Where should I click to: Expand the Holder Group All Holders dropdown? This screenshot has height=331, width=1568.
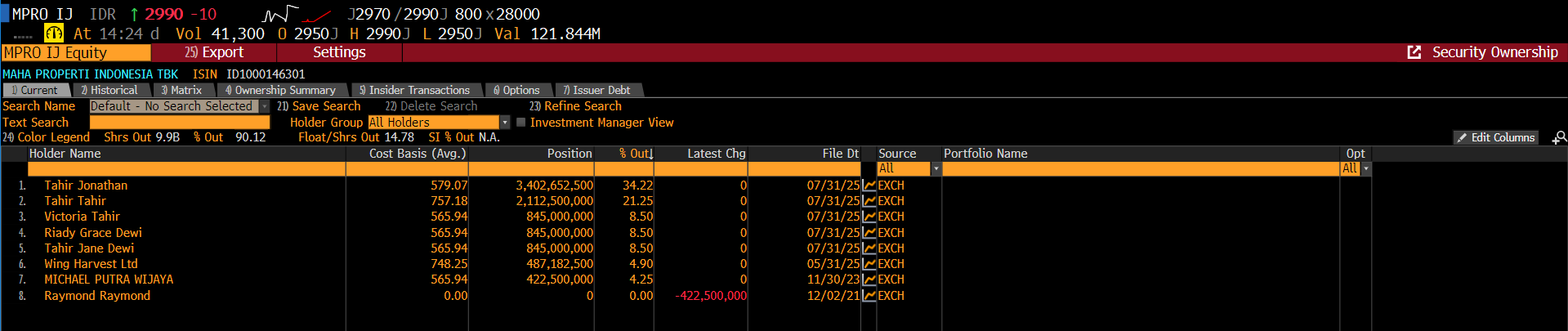click(505, 123)
